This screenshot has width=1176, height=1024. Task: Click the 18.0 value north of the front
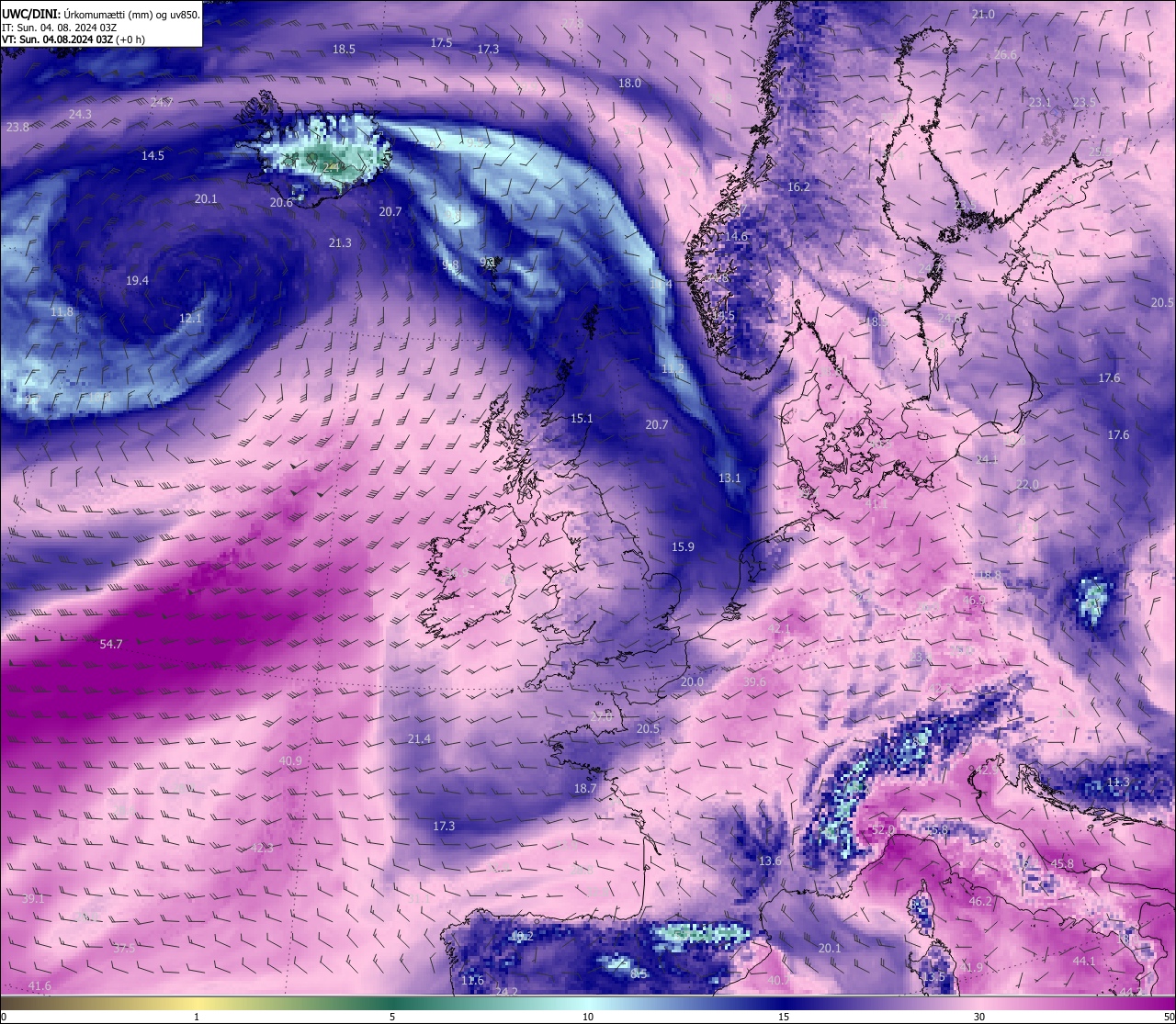pyautogui.click(x=629, y=84)
